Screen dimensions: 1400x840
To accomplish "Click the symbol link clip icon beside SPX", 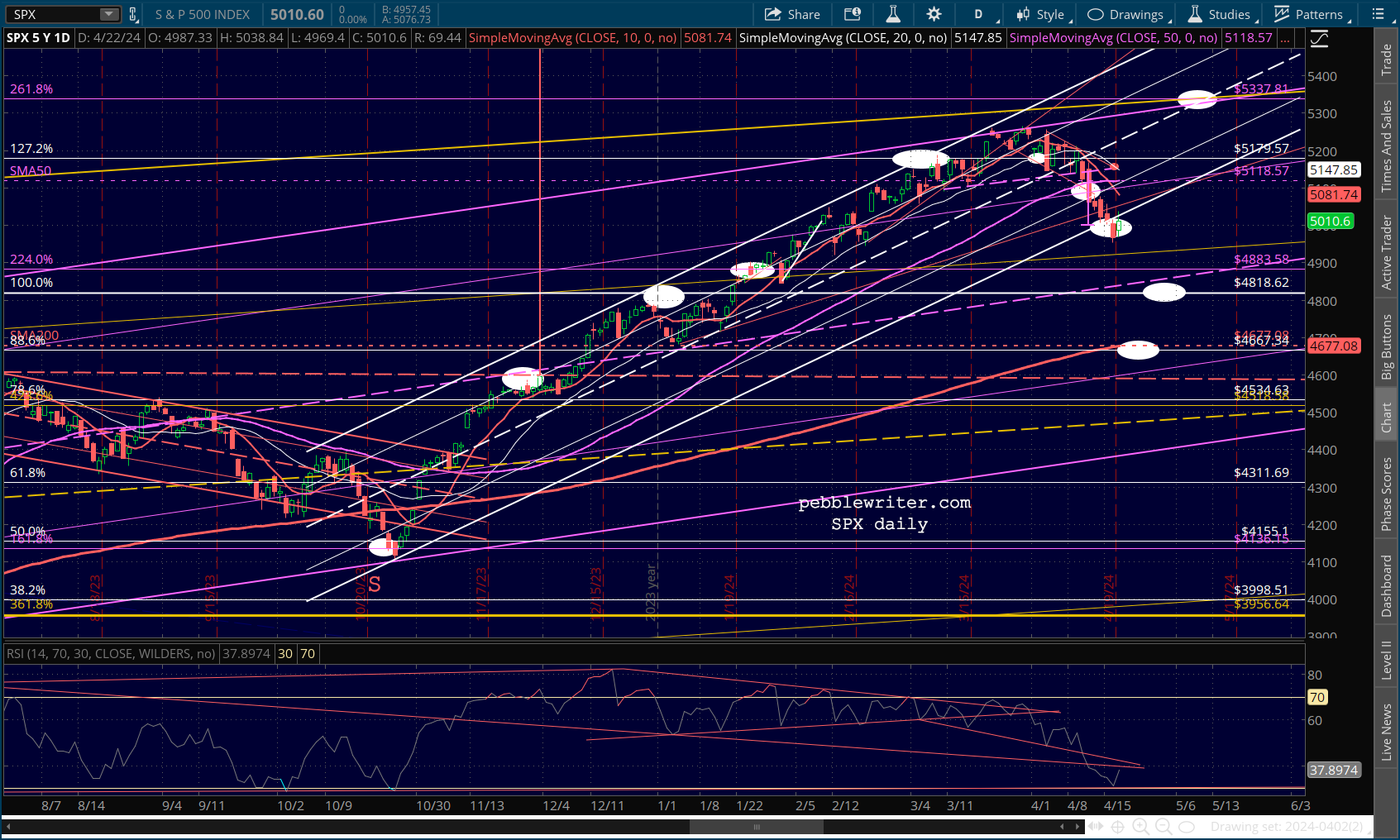I will tap(133, 14).
